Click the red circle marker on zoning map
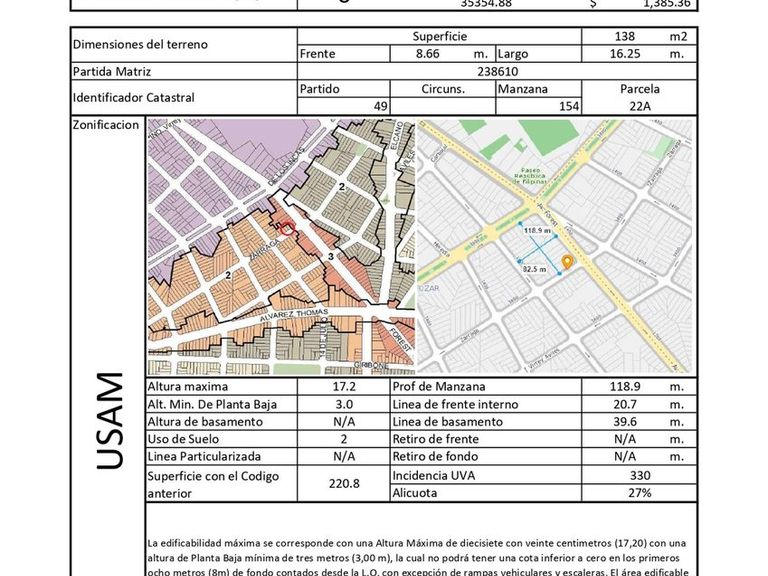This screenshot has height=576, width=768. coord(288,228)
